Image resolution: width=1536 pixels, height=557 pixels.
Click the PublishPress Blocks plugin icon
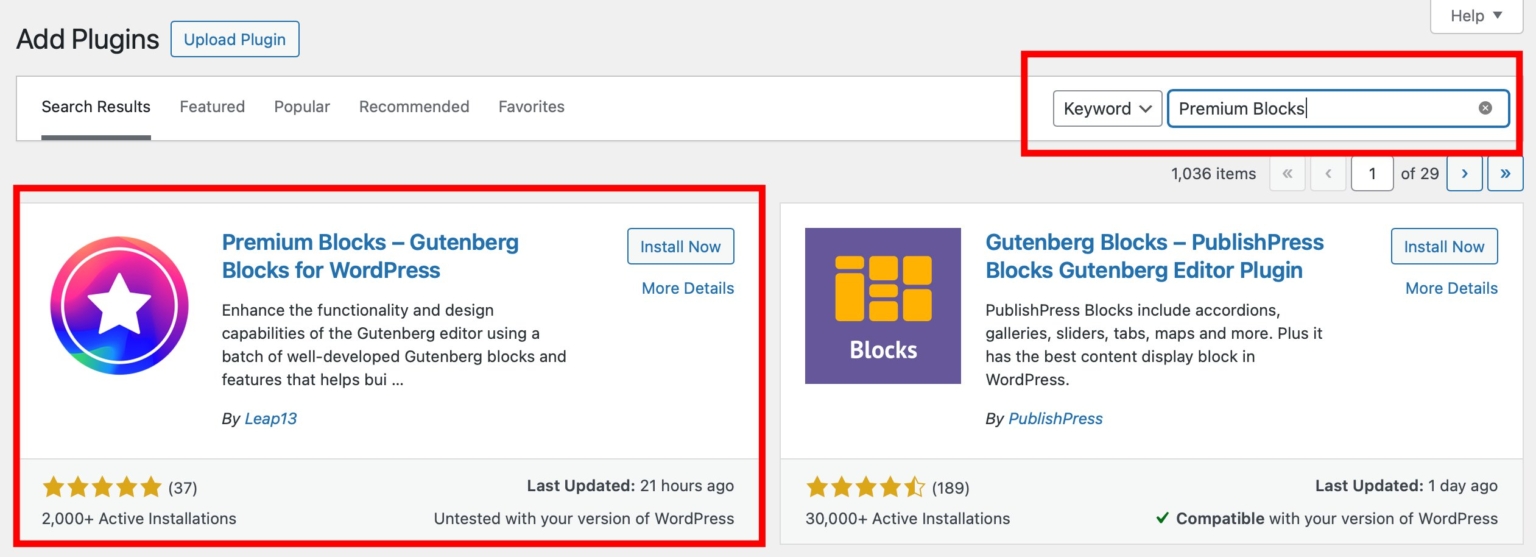click(x=883, y=306)
